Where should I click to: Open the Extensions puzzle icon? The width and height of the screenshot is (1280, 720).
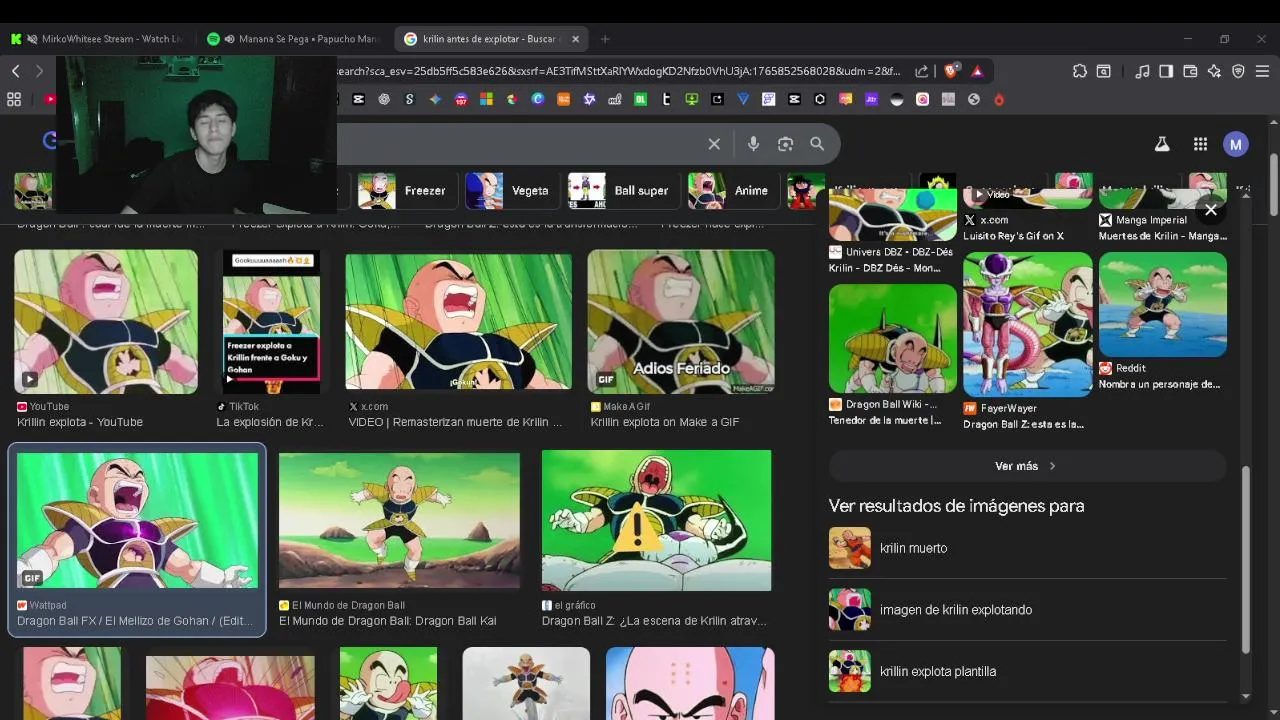point(1080,71)
